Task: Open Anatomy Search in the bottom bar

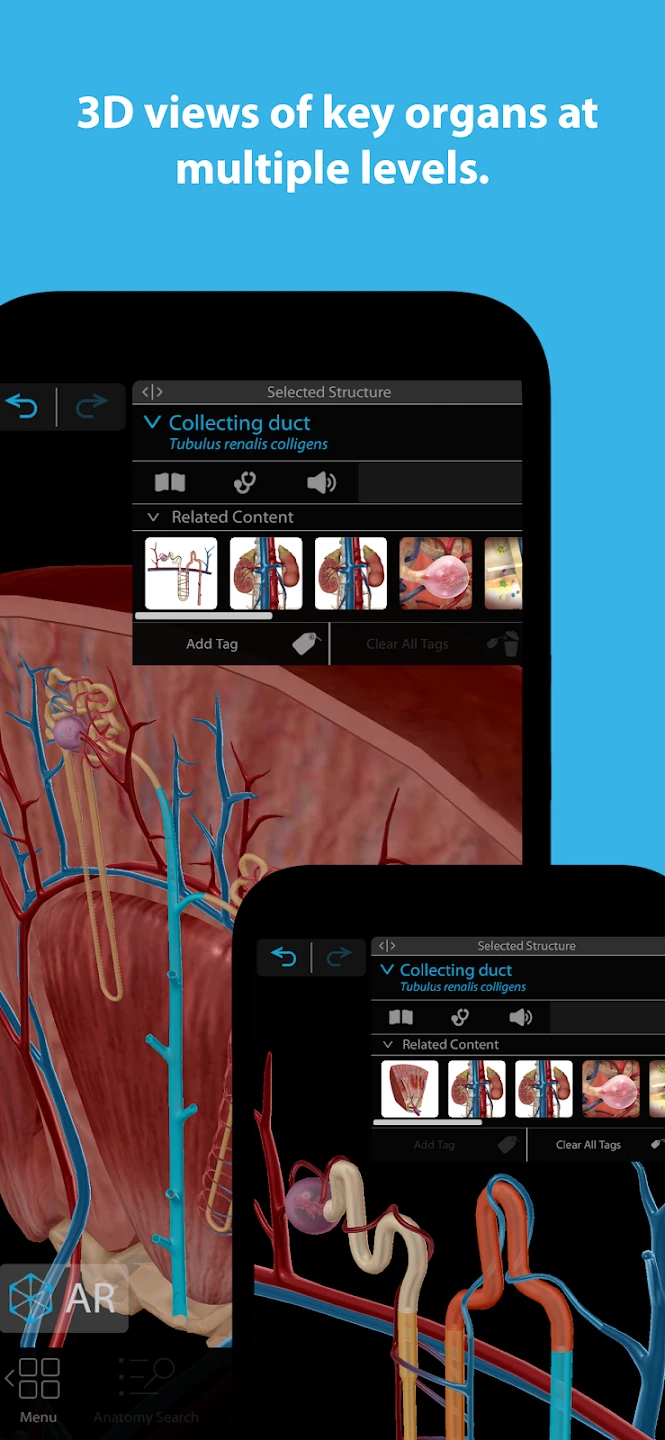Action: (x=146, y=1386)
